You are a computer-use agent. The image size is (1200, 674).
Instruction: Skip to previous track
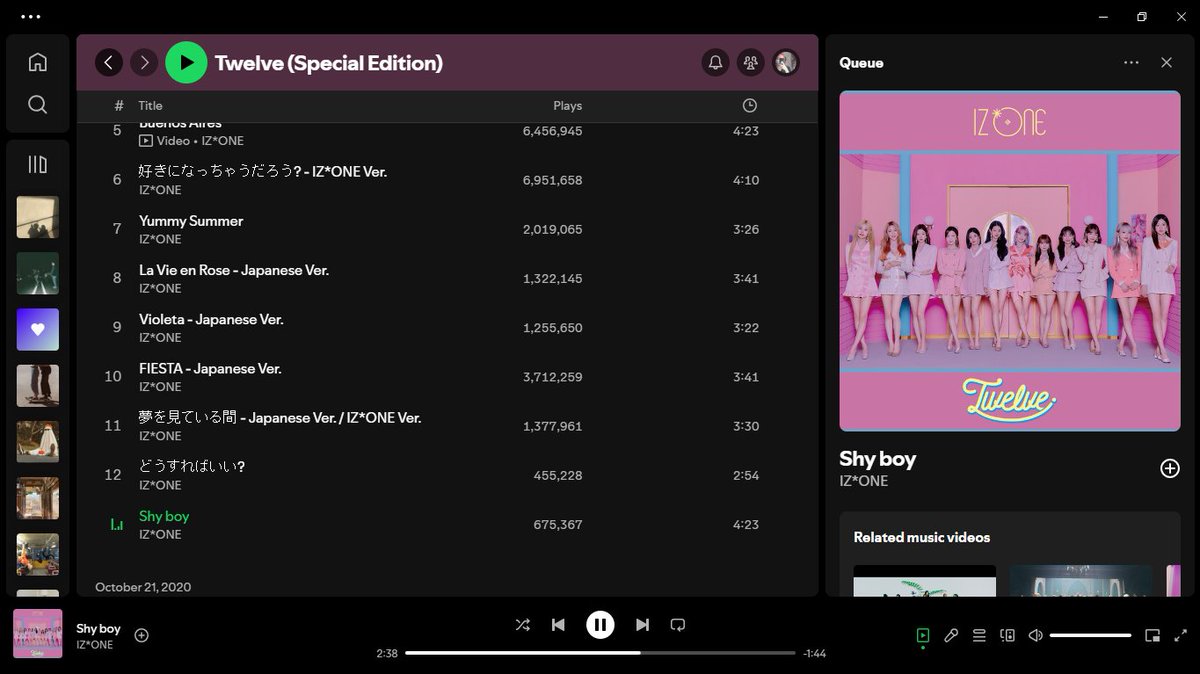pos(558,625)
